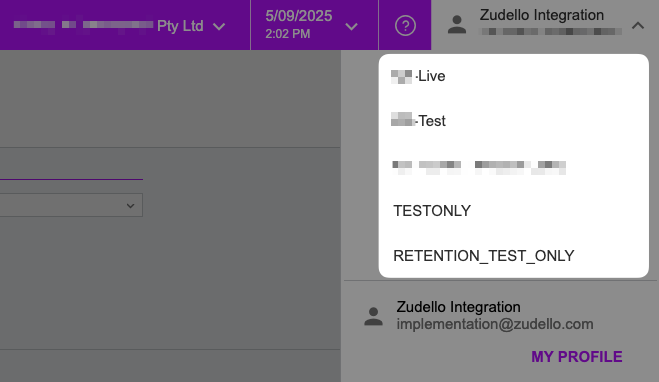Viewport: 659px width, 382px height.
Task: Choose TESTONLY from the list
Action: tap(513, 211)
